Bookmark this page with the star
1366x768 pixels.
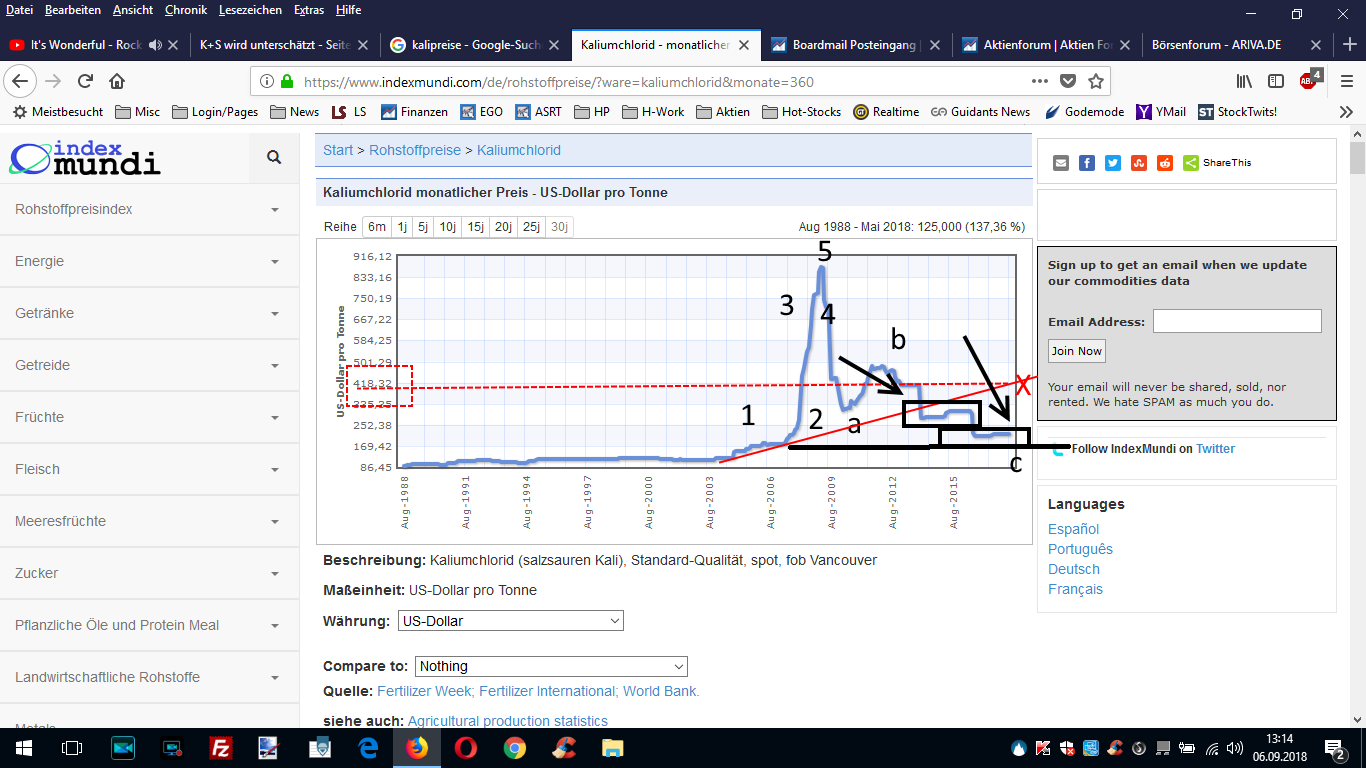tap(1096, 81)
